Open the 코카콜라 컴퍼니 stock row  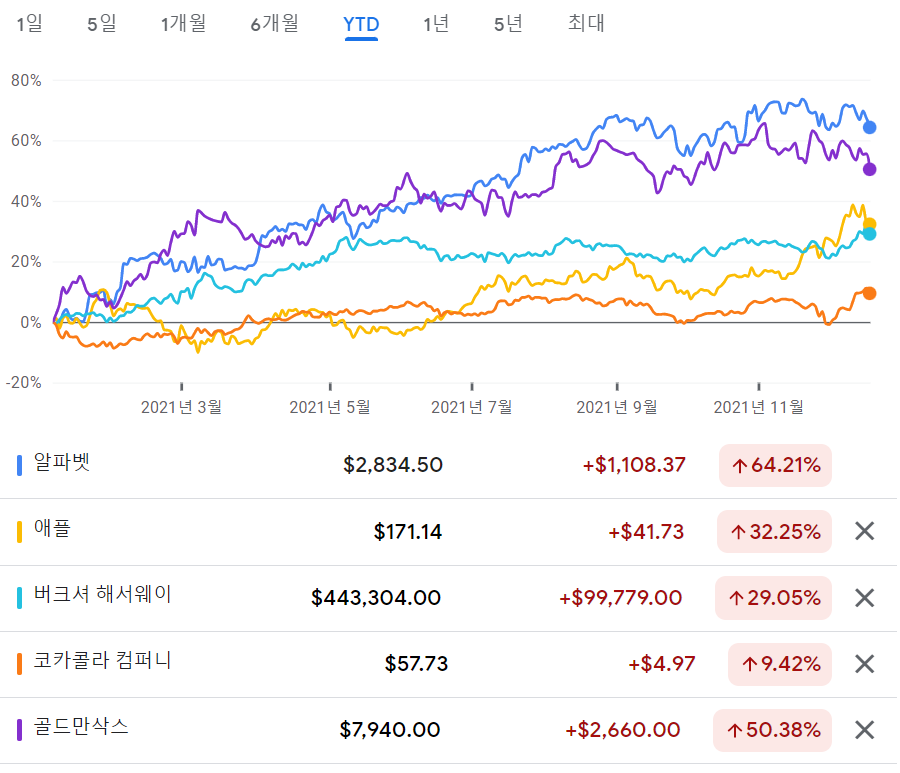coord(448,664)
